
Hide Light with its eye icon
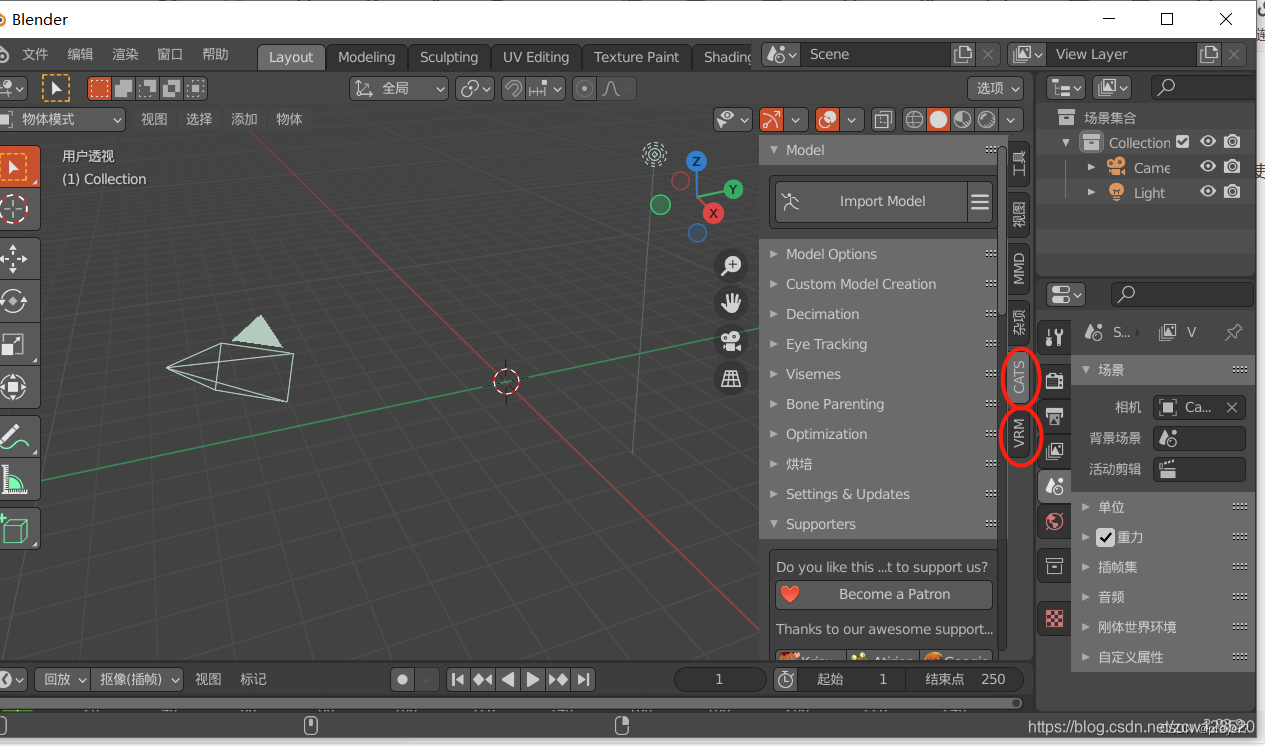(x=1208, y=192)
